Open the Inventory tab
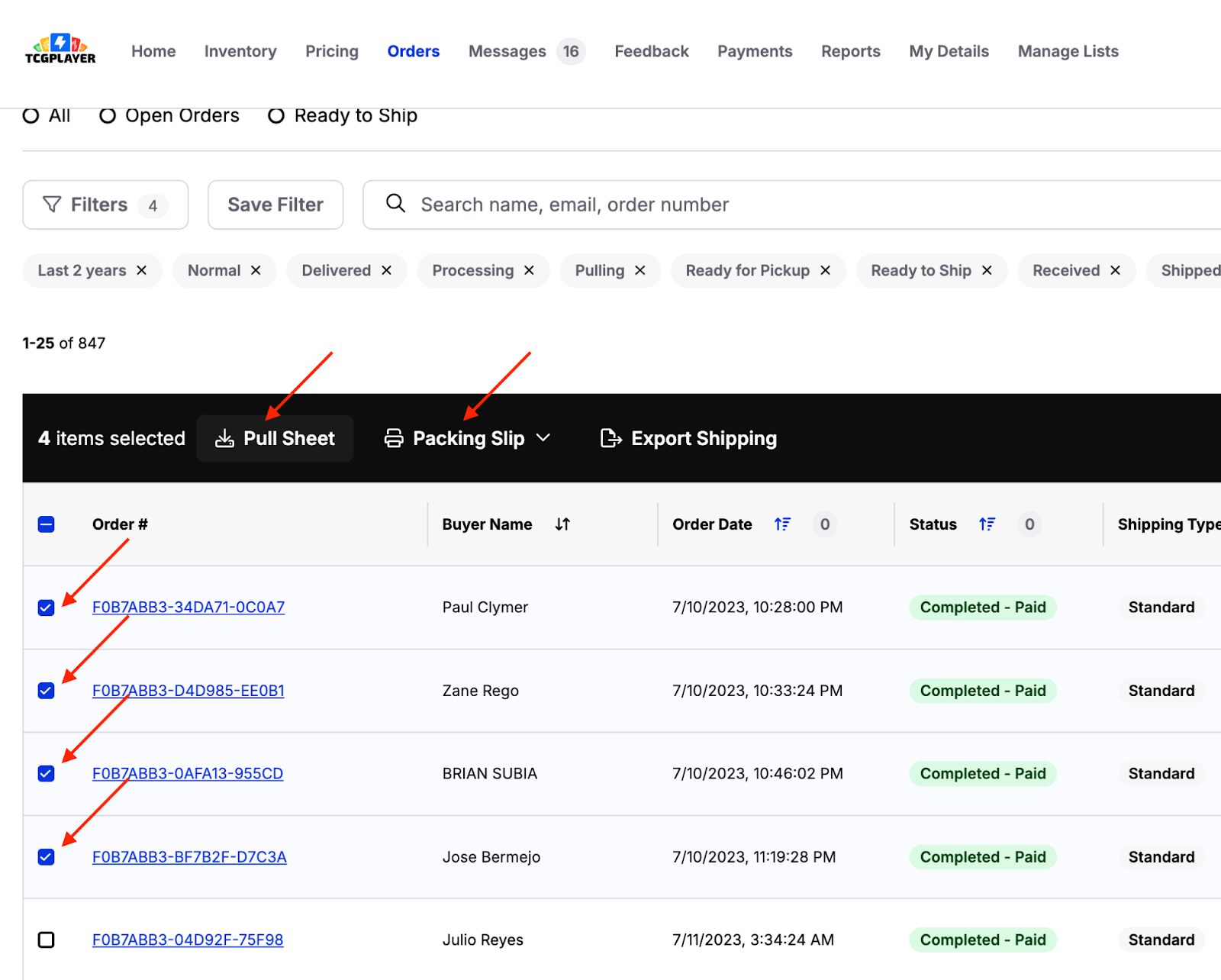Image resolution: width=1221 pixels, height=980 pixels. [240, 51]
